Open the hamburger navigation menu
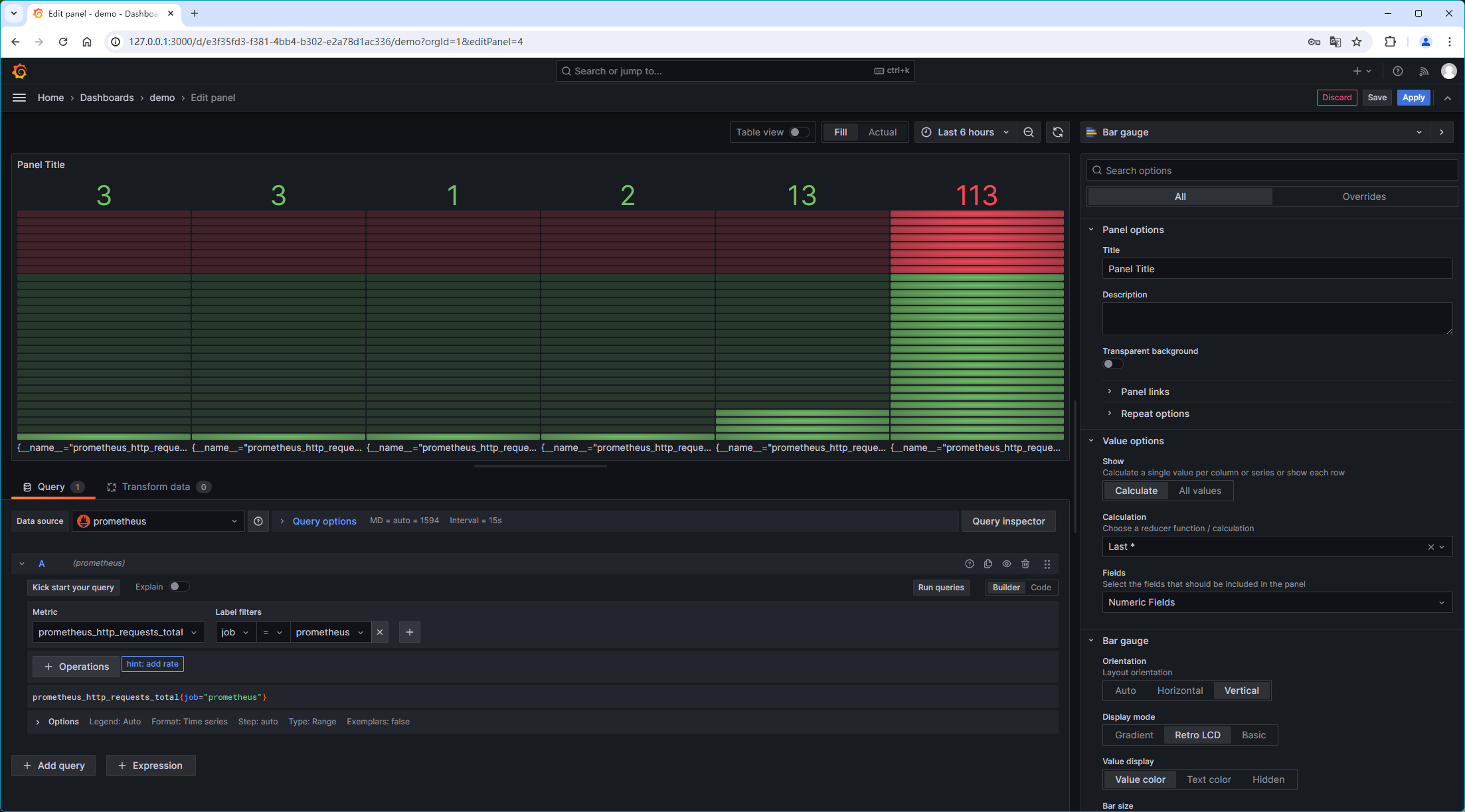1465x812 pixels. [19, 98]
